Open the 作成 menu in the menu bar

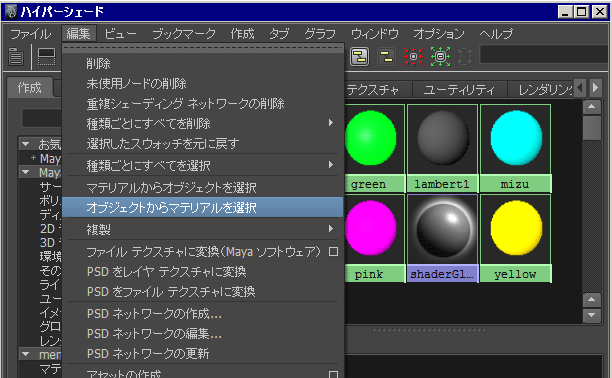[x=242, y=34]
